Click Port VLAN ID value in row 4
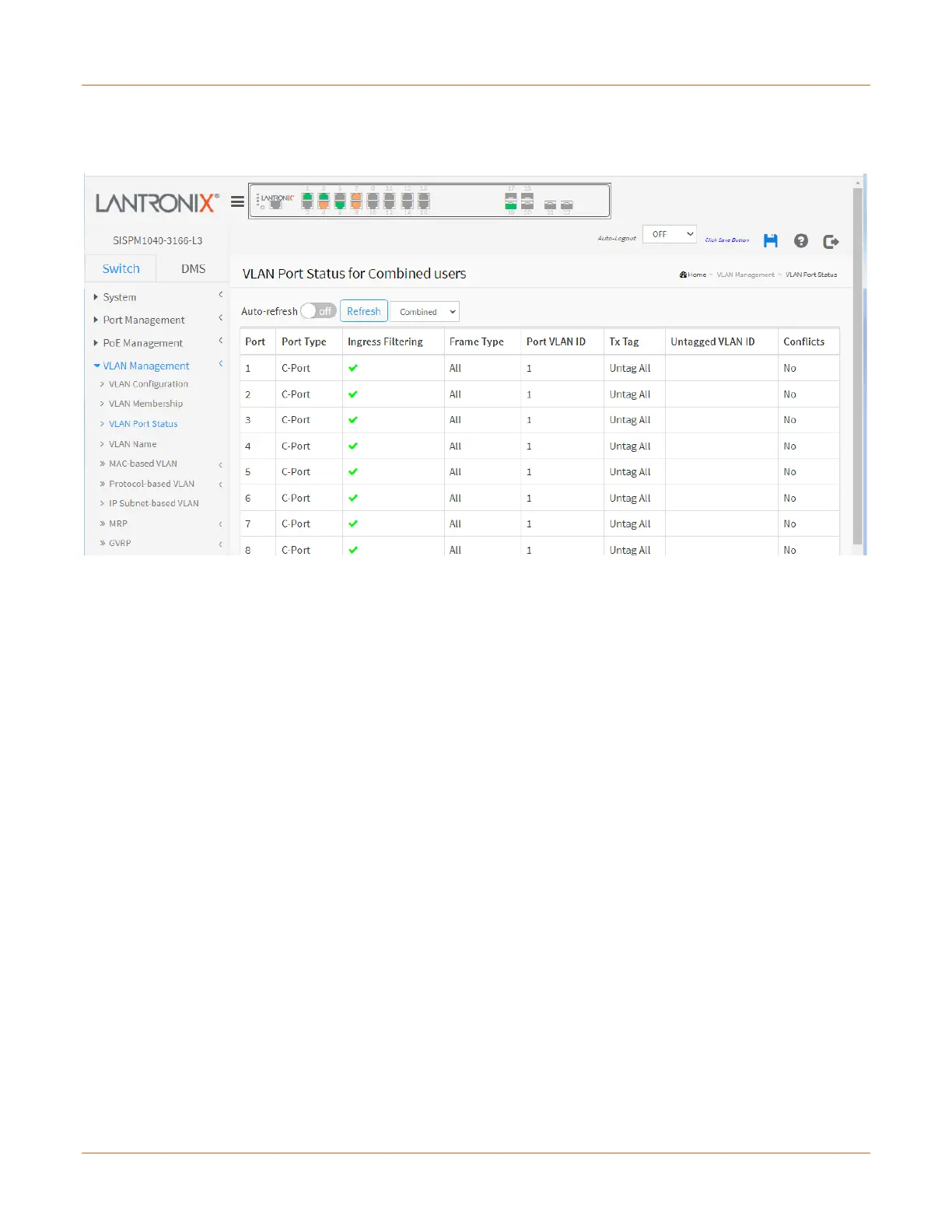The width and height of the screenshot is (952, 1232). [x=529, y=446]
